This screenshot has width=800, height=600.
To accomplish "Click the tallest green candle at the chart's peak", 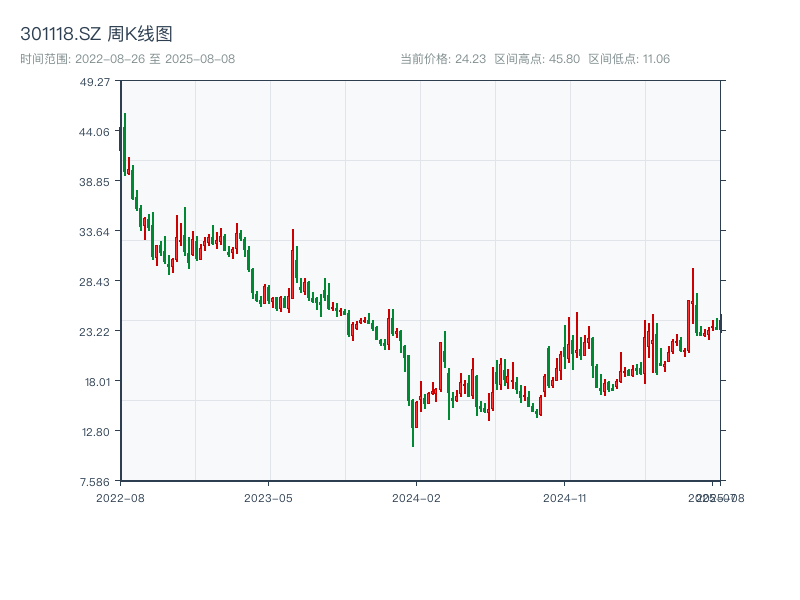I will [125, 140].
